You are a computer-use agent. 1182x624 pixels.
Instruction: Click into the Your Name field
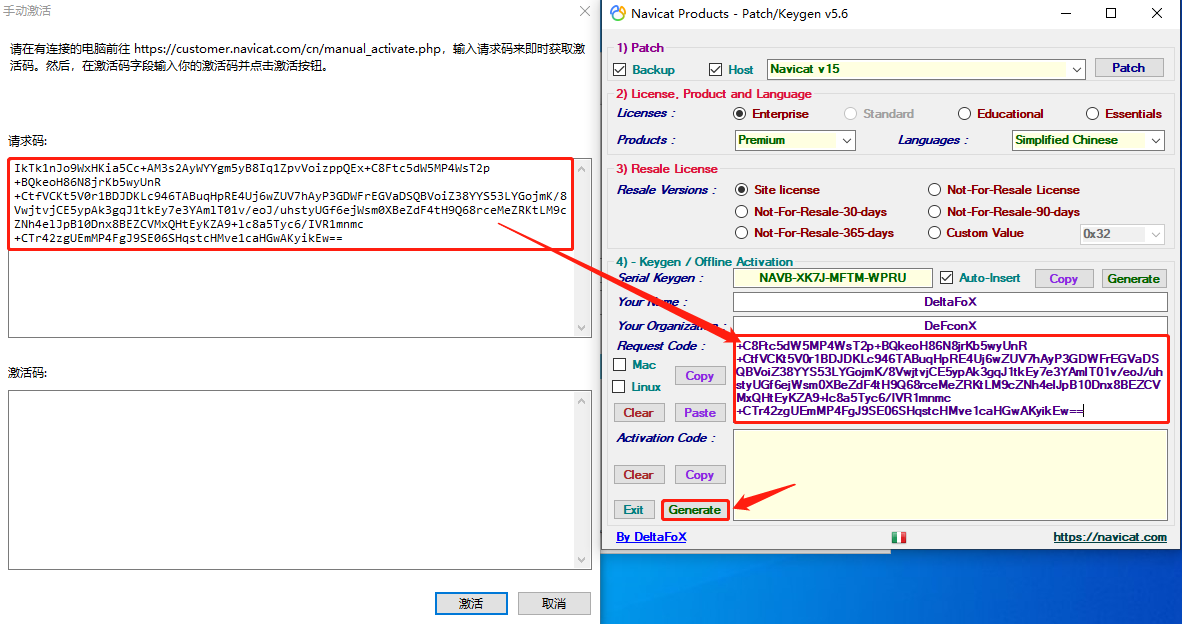point(950,301)
